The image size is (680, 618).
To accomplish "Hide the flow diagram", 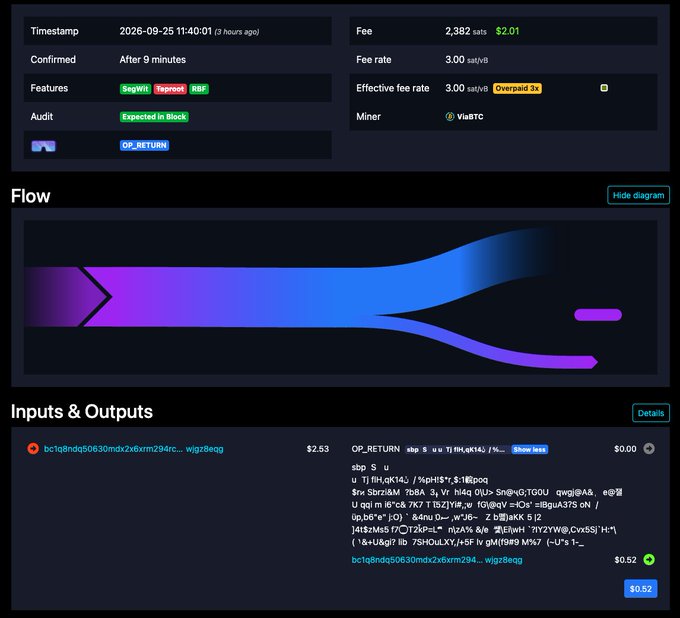I will click(638, 195).
